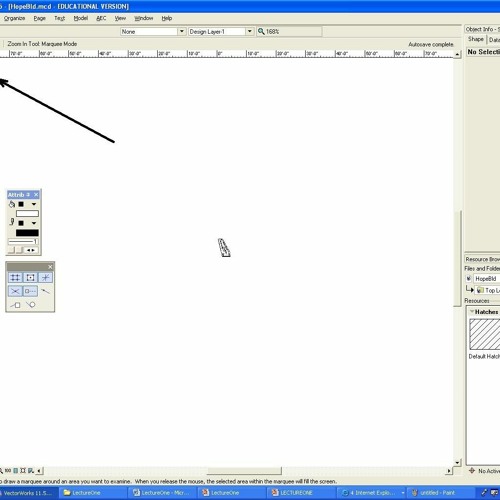The image size is (500, 500).
Task: Click the arrowhead marker toggle in Attrib
Action: coord(31,250)
